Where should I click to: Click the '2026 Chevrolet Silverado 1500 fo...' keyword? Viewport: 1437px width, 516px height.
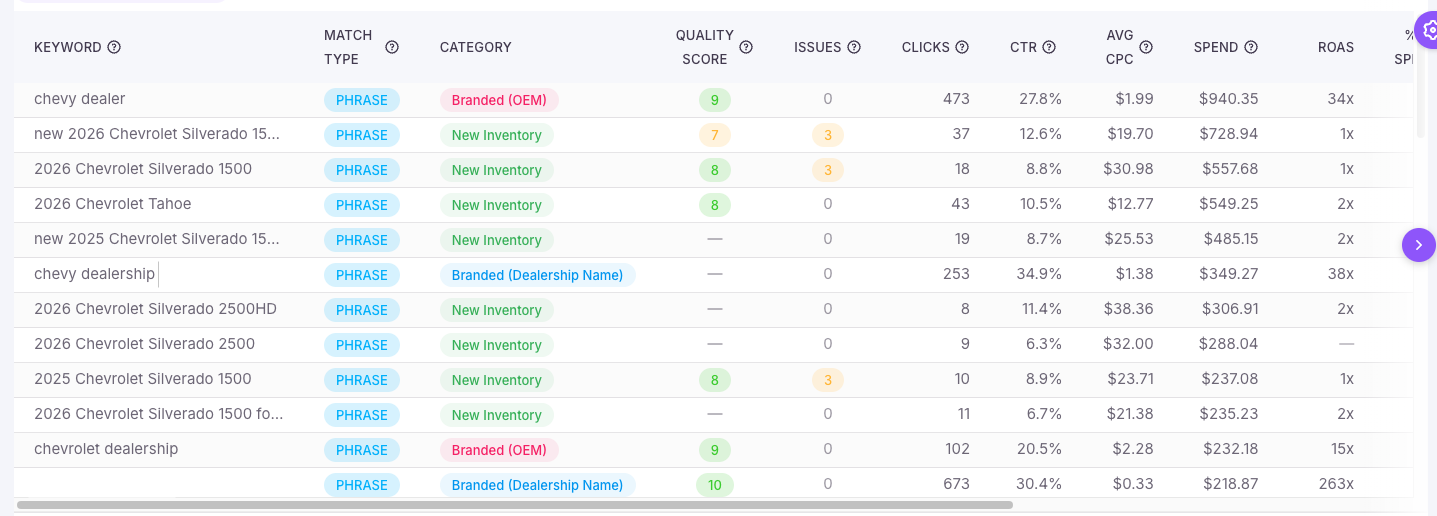(159, 414)
